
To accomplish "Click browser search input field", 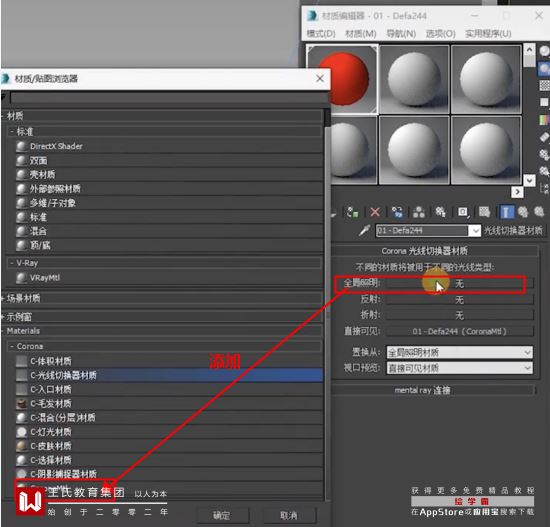I will (169, 98).
